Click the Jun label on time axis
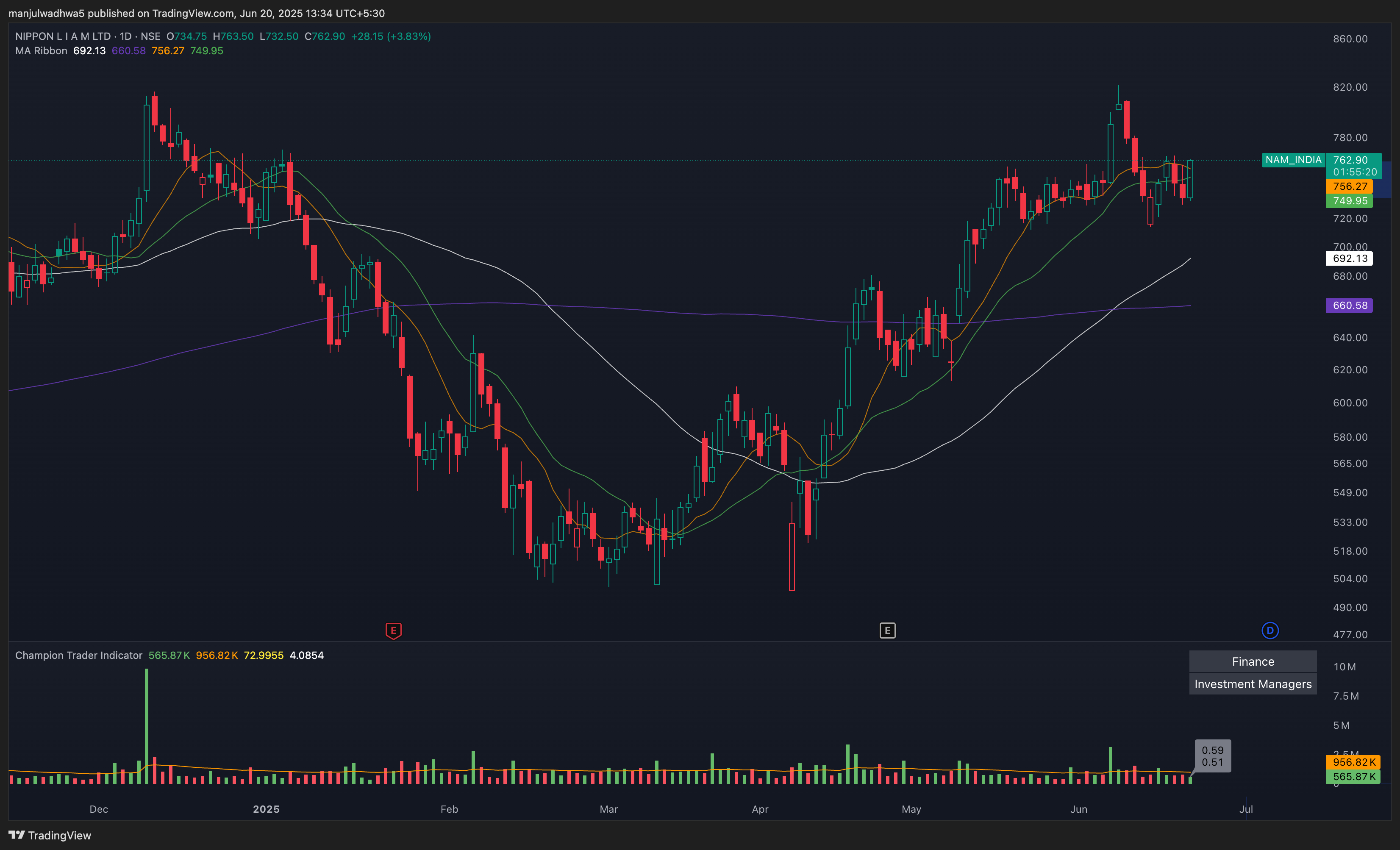This screenshot has height=850, width=1400. tap(1078, 809)
